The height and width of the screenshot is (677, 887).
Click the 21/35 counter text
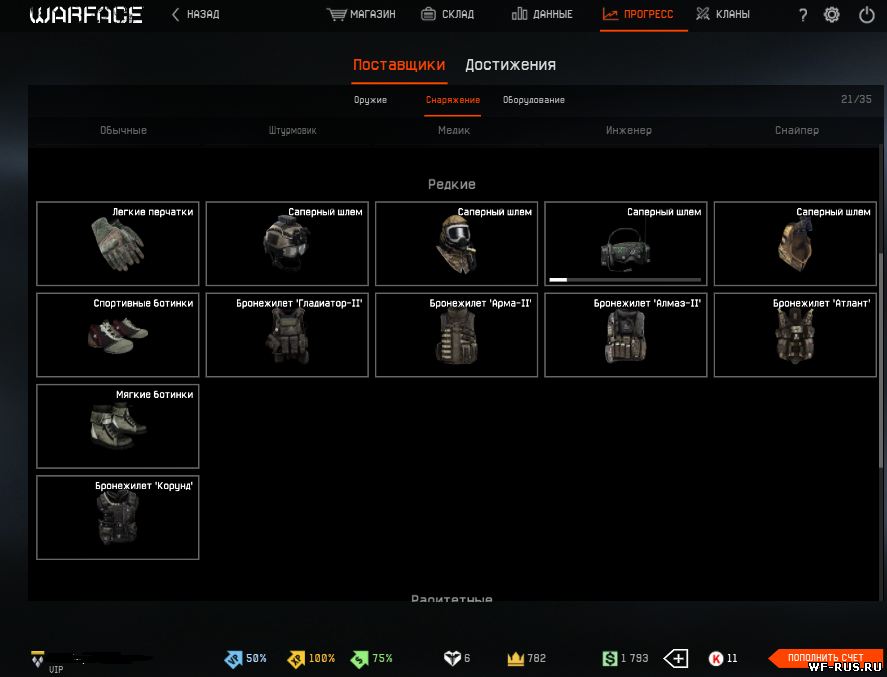(x=856, y=100)
